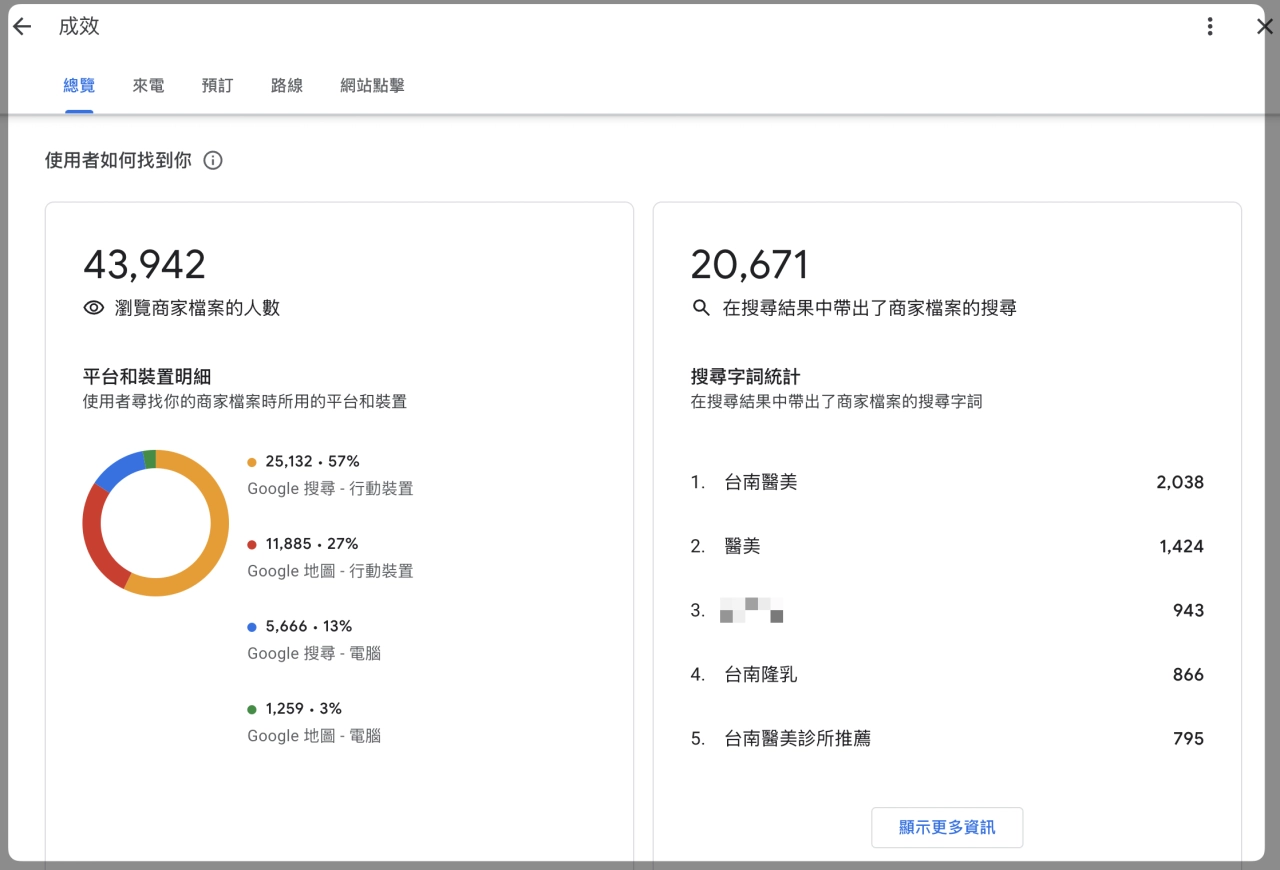
Task: Click the 平台和裝置明細 heading
Action: 147,377
